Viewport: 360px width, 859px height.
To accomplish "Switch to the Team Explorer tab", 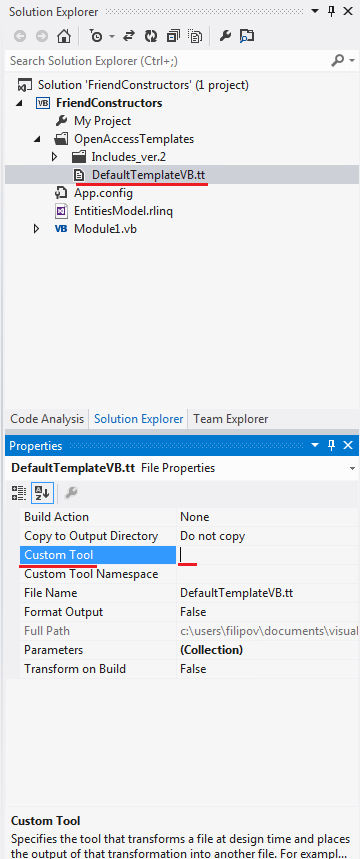I will (231, 419).
